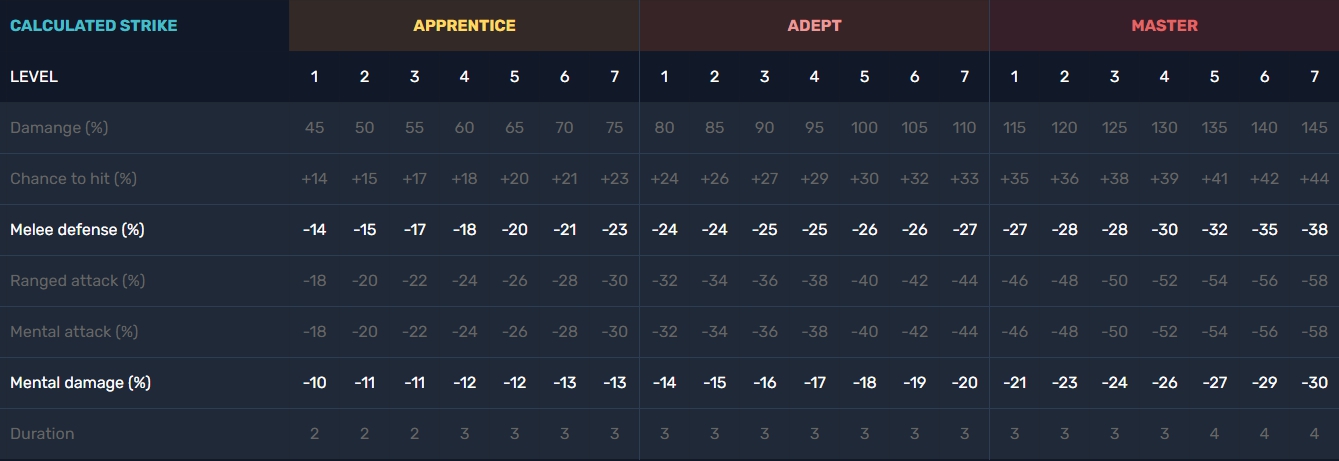Screen dimensions: 1339x461
Task: Click the chance to hit value +44
Action: [1314, 179]
